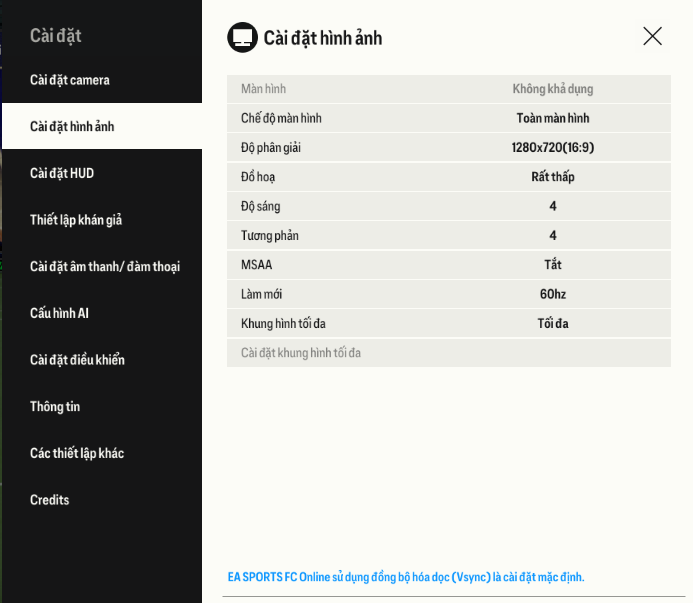Viewport: 693px width, 603px height.
Task: Open Cài đặt điều khiển settings
Action: click(77, 360)
